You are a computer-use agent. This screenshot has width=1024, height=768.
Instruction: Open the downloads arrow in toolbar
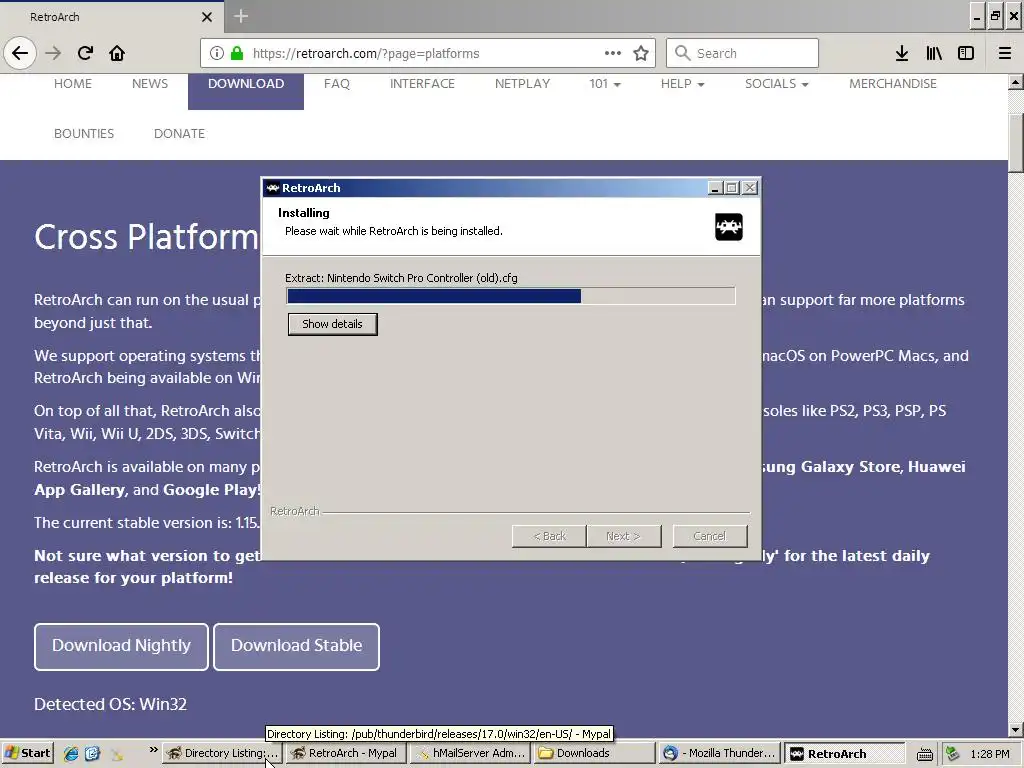coord(902,53)
